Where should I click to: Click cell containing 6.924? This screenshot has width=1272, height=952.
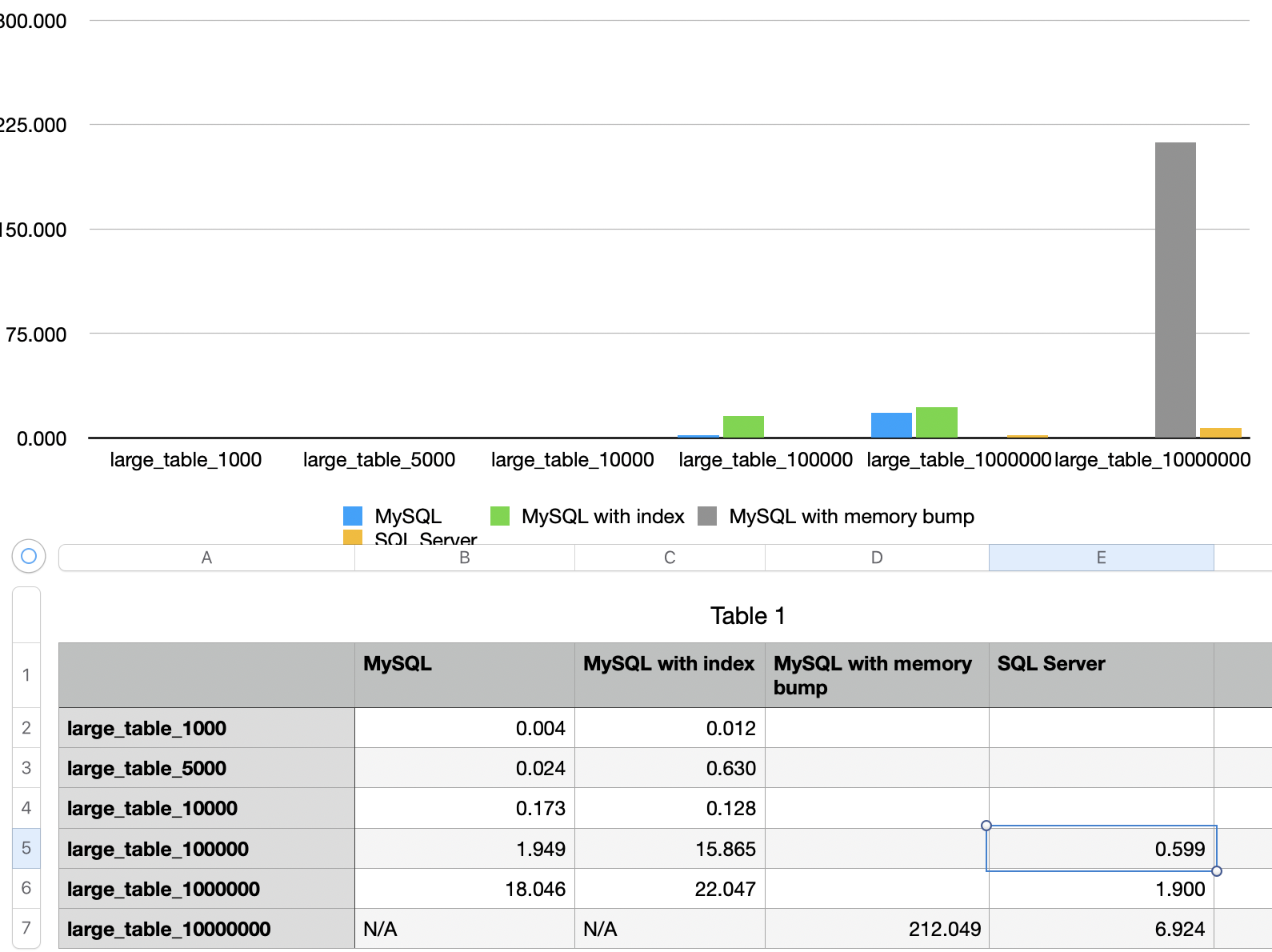(1102, 928)
